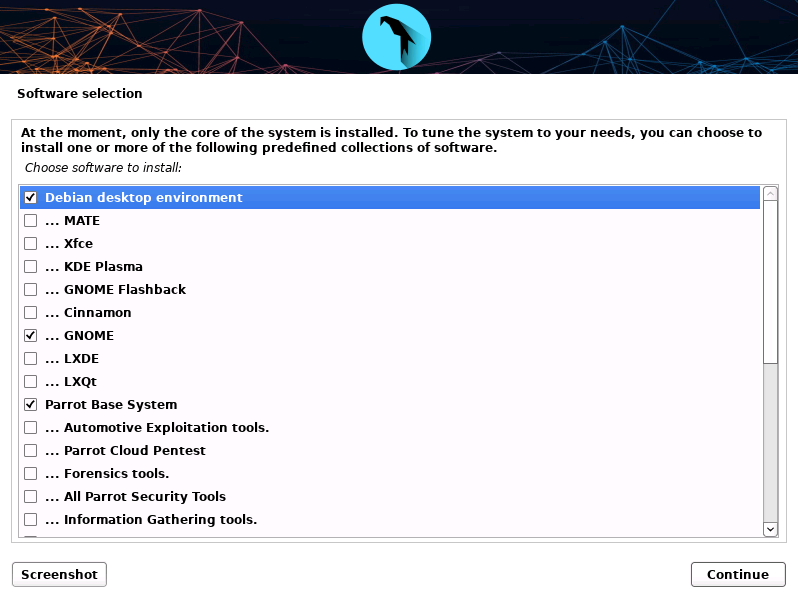The image size is (798, 599).
Task: Take a Screenshot with the button
Action: (59, 575)
